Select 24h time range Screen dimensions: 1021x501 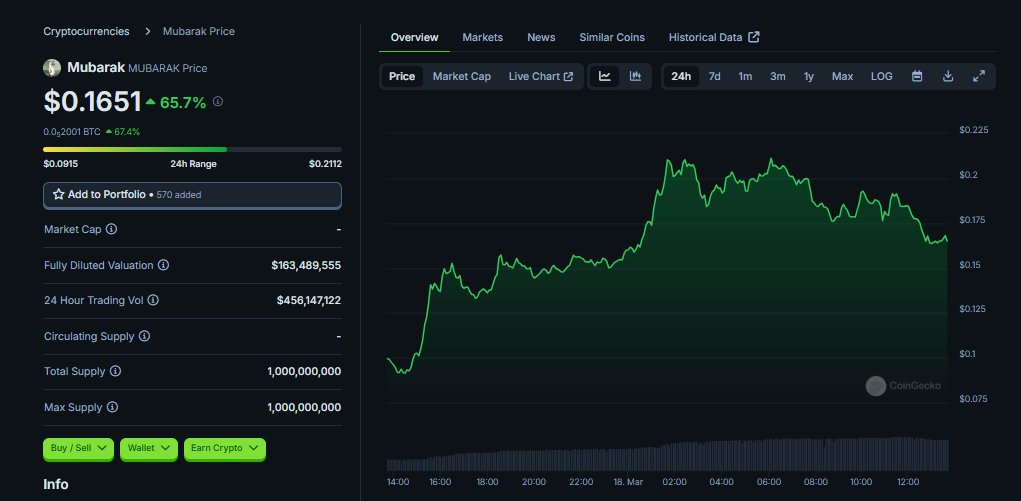(x=681, y=76)
